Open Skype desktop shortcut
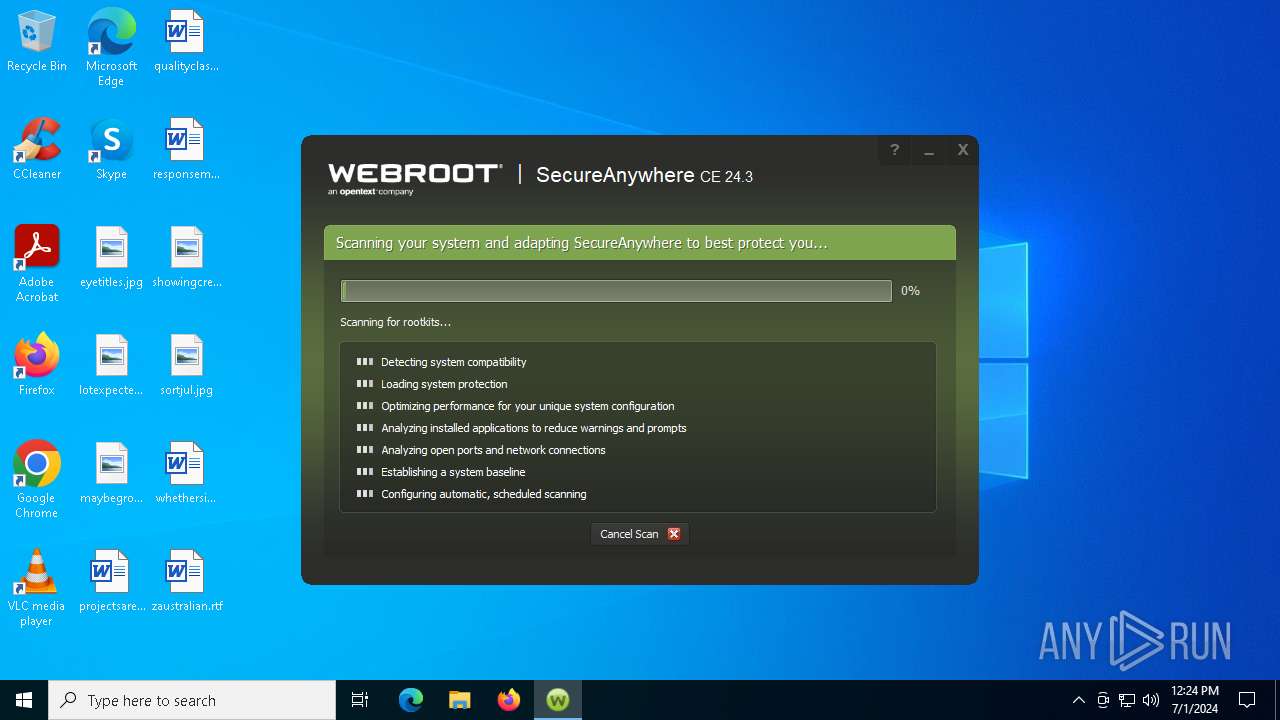Image resolution: width=1280 pixels, height=720 pixels. (111, 150)
